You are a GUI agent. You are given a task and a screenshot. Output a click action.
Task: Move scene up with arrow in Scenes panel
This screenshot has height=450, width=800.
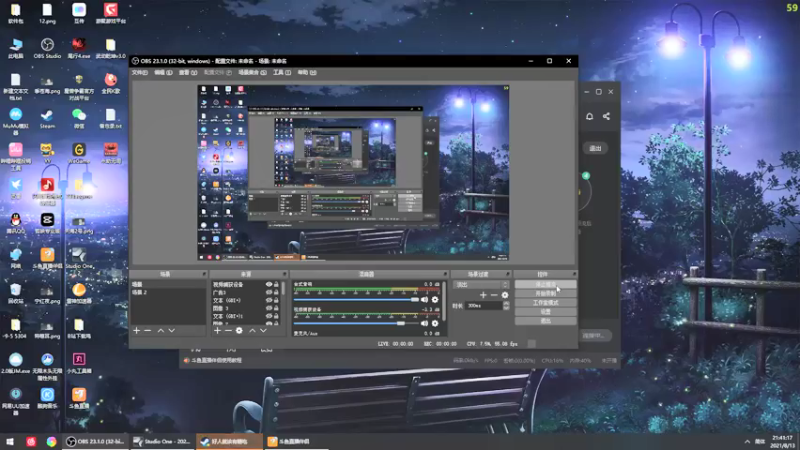(x=161, y=331)
